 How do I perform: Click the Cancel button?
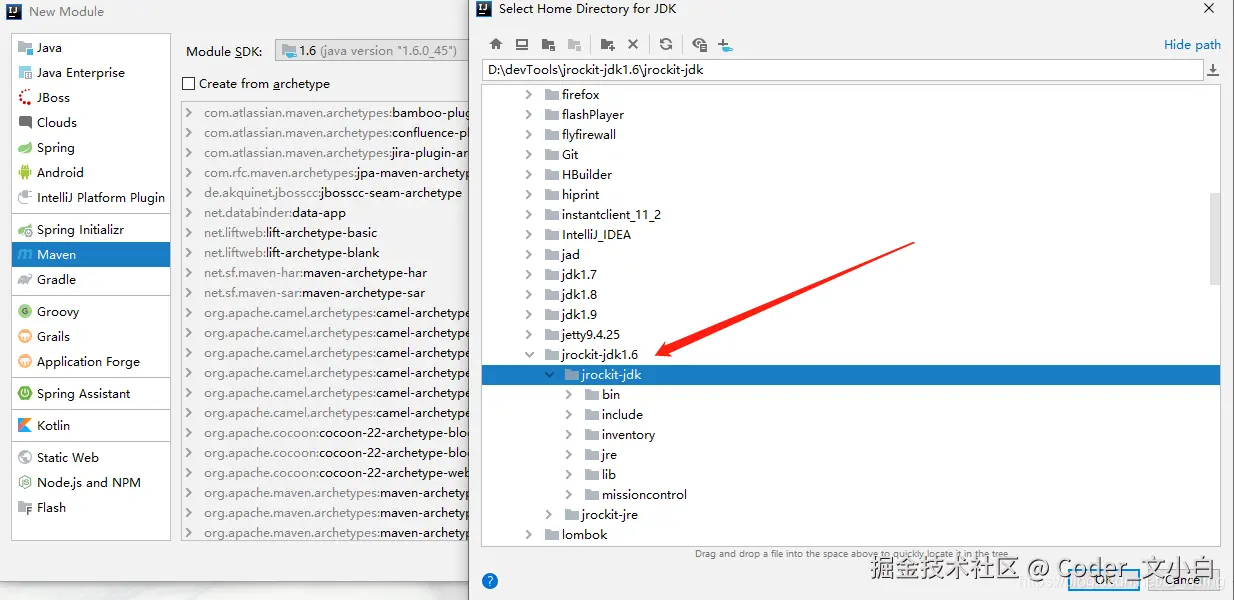coord(1182,579)
